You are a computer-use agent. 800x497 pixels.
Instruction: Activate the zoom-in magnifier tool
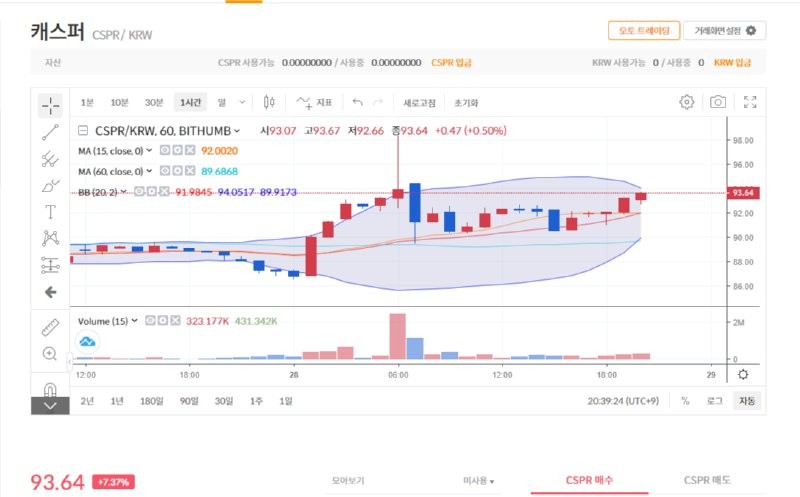pos(50,354)
